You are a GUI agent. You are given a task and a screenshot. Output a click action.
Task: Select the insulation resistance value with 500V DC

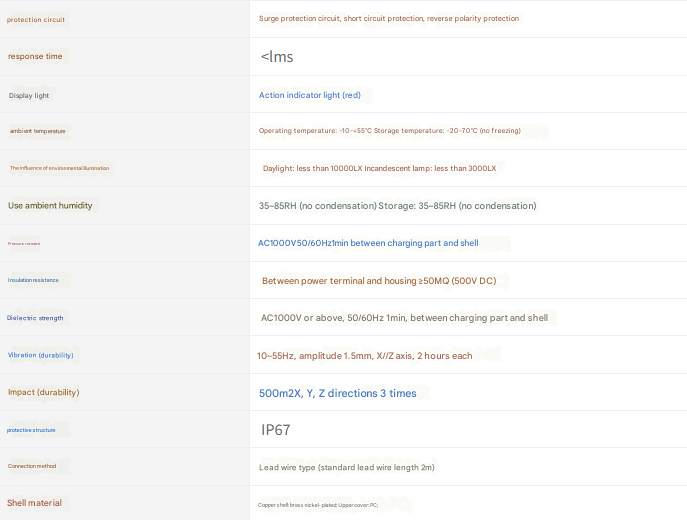pos(378,281)
